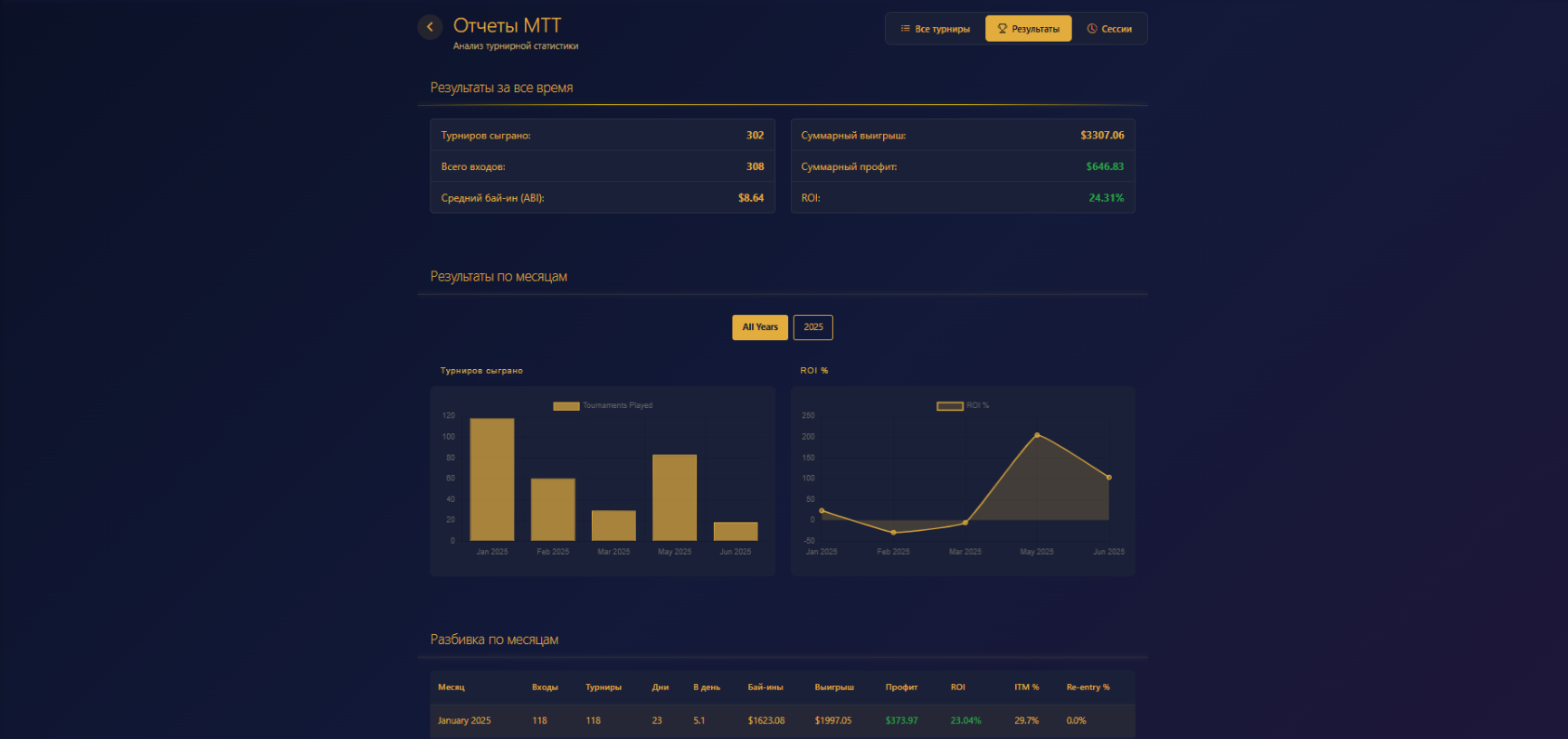Click the 23.04% ROI cell
This screenshot has width=1568, height=739.
tap(966, 721)
